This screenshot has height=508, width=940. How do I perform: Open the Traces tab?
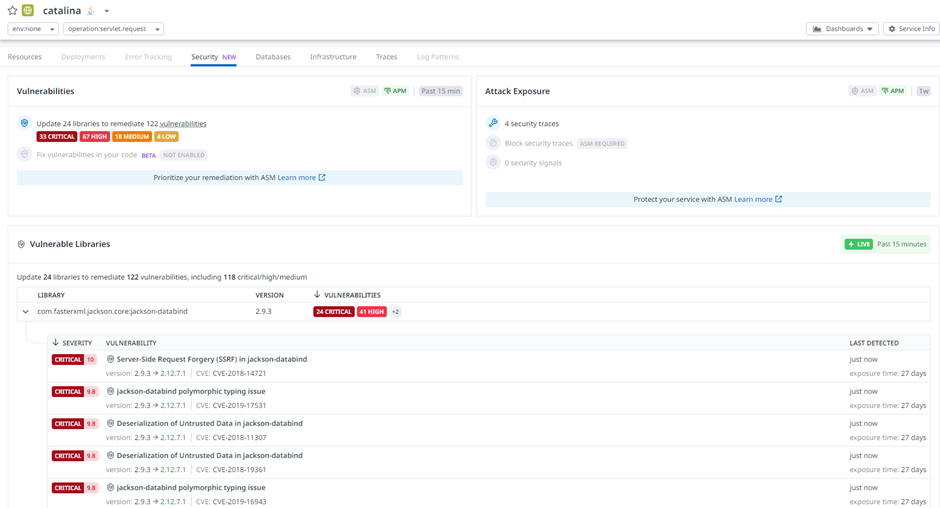point(387,57)
